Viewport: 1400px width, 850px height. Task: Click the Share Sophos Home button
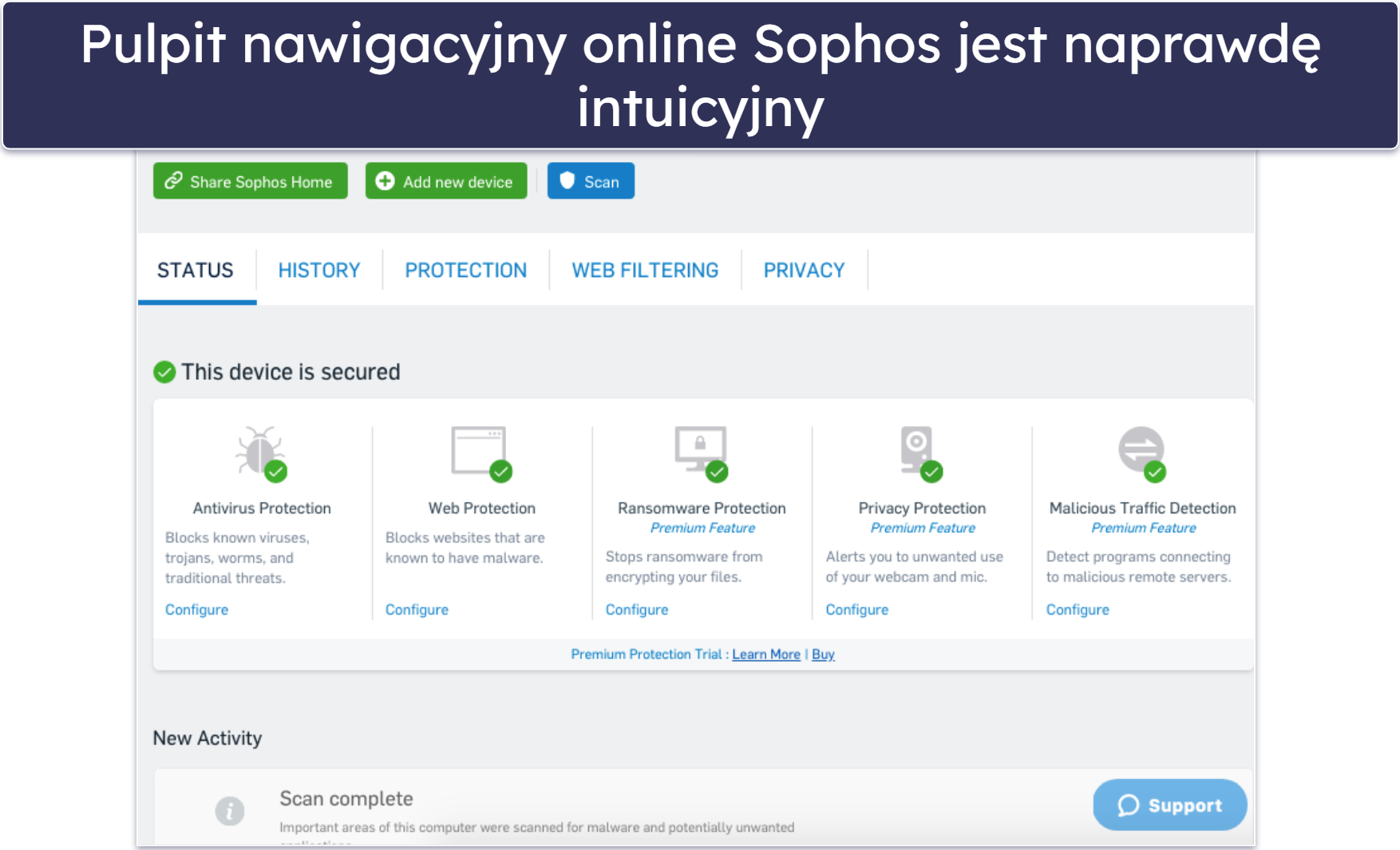click(x=250, y=181)
